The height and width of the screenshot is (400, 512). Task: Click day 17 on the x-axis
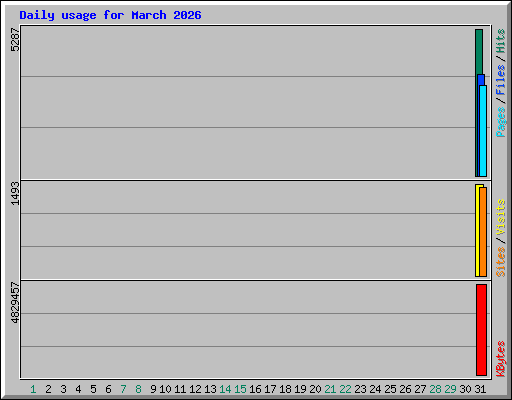[270, 389]
